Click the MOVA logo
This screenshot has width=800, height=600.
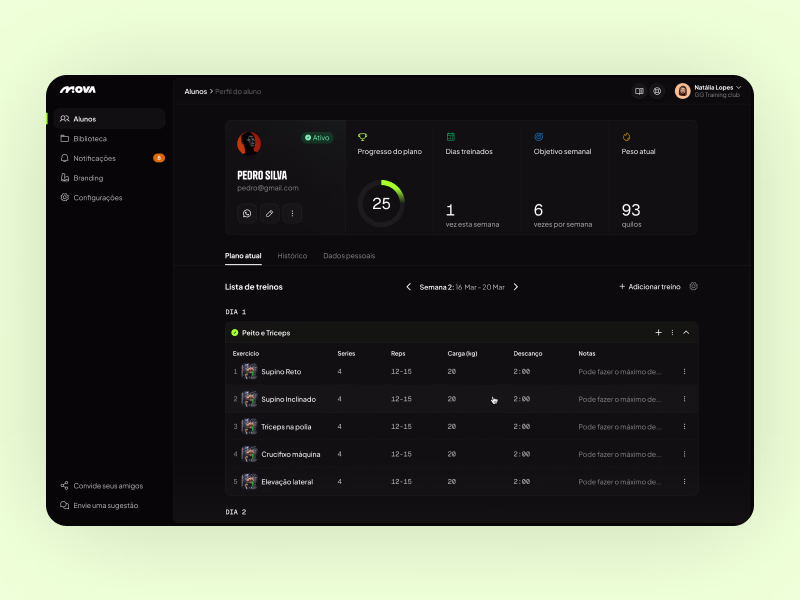(78, 90)
